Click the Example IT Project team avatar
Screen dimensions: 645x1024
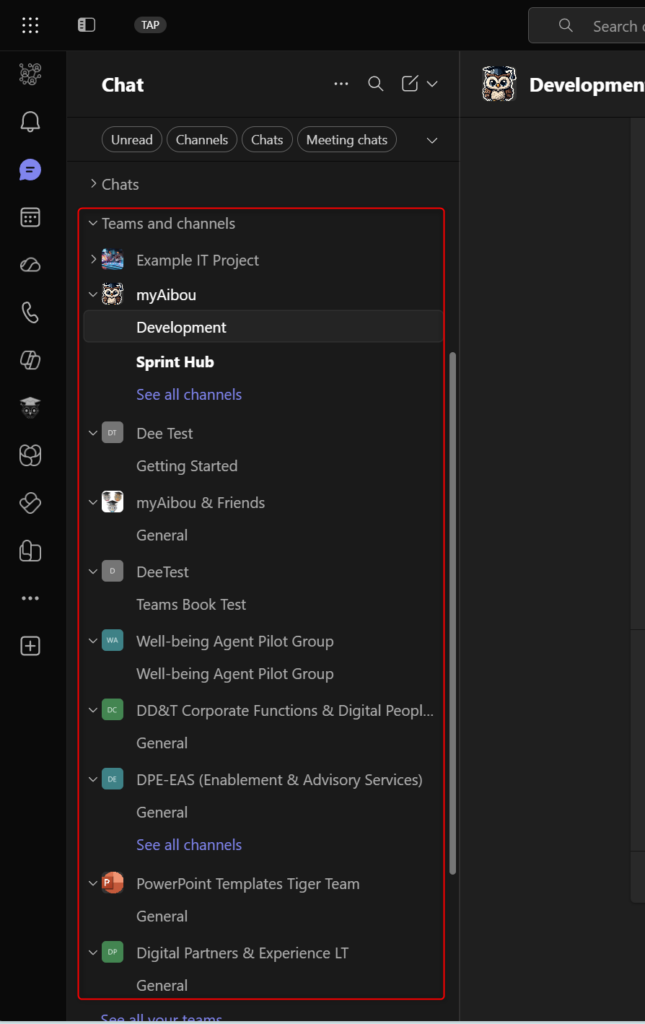pyautogui.click(x=112, y=259)
